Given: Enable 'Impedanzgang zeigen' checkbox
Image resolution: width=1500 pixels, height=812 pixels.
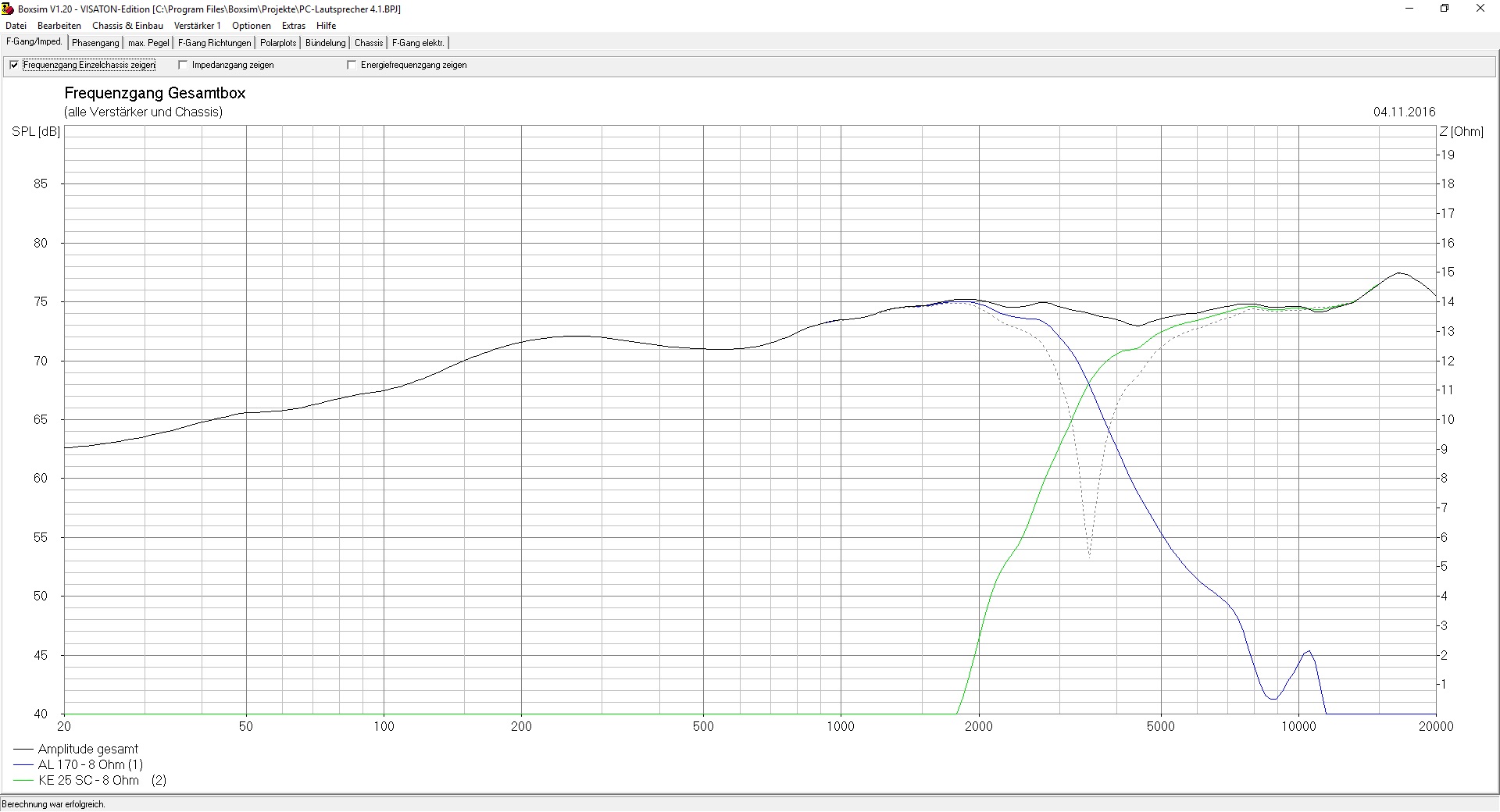Looking at the screenshot, I should 184,66.
